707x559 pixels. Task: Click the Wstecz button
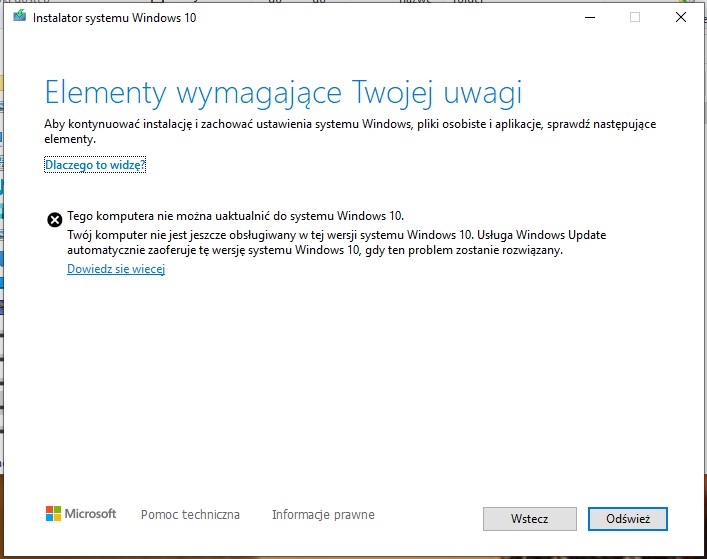point(530,519)
